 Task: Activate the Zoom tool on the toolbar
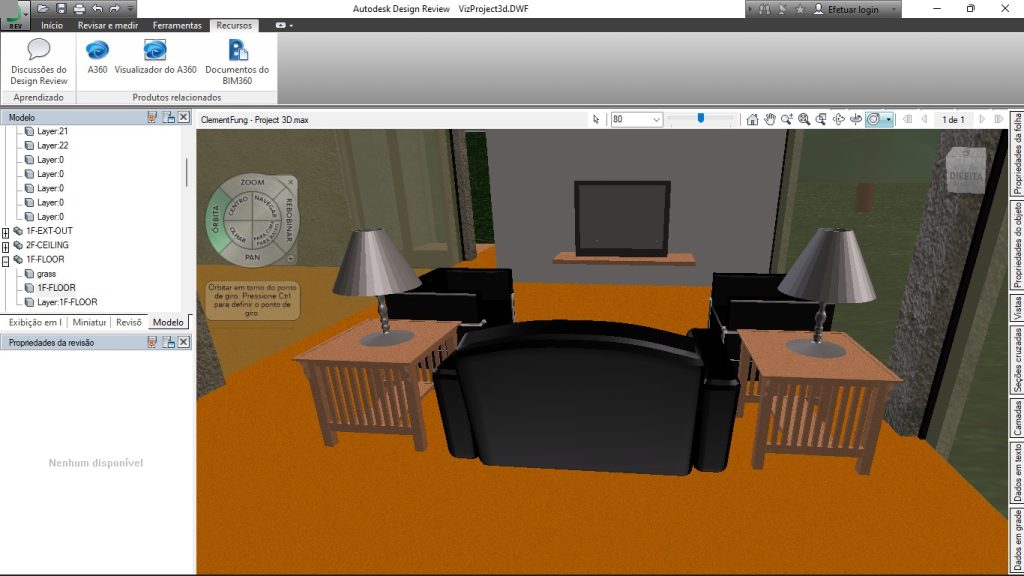pyautogui.click(x=787, y=119)
